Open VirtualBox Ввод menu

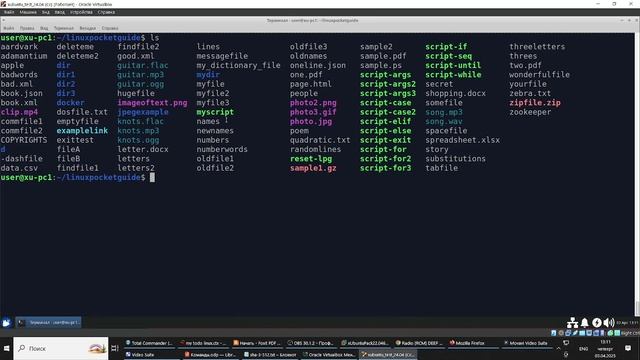(60, 12)
